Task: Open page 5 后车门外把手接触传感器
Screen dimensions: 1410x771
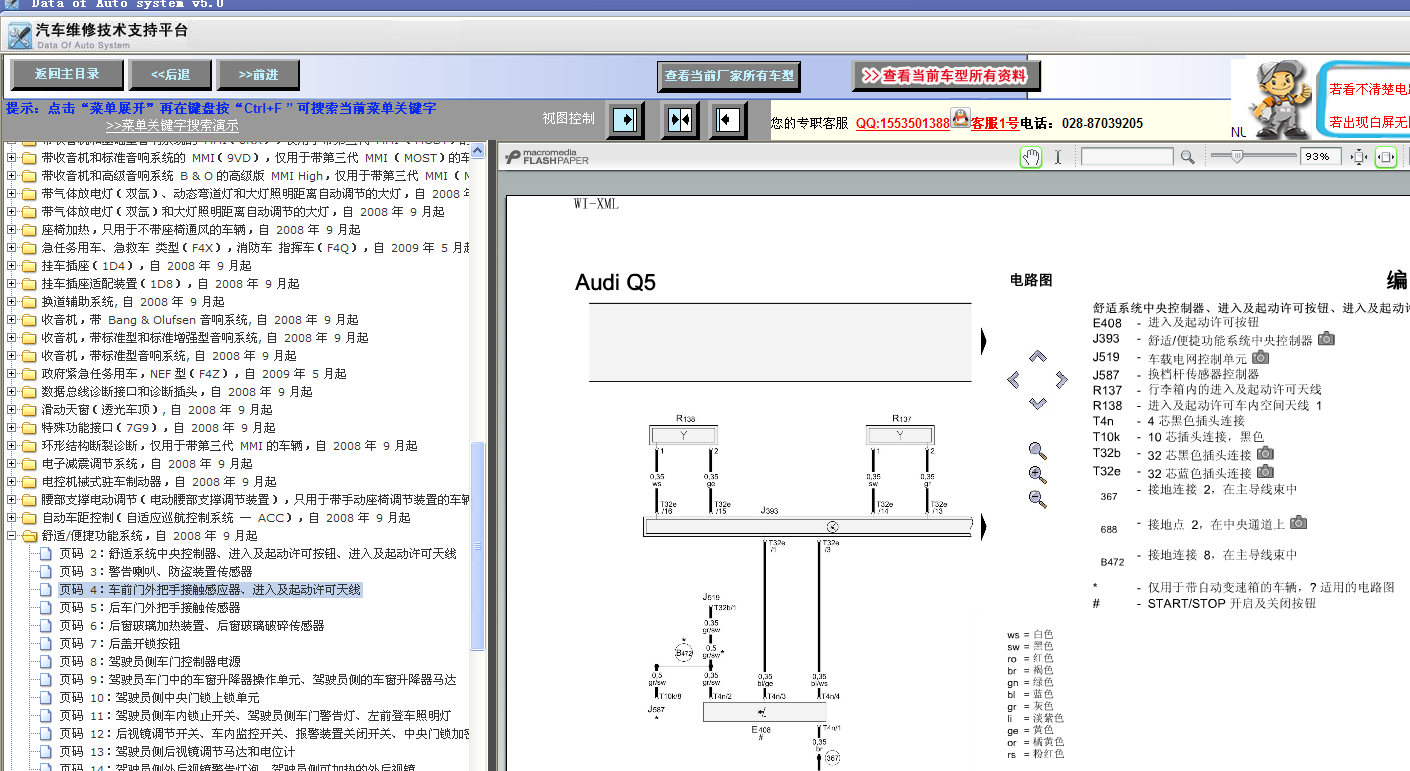Action: tap(149, 608)
